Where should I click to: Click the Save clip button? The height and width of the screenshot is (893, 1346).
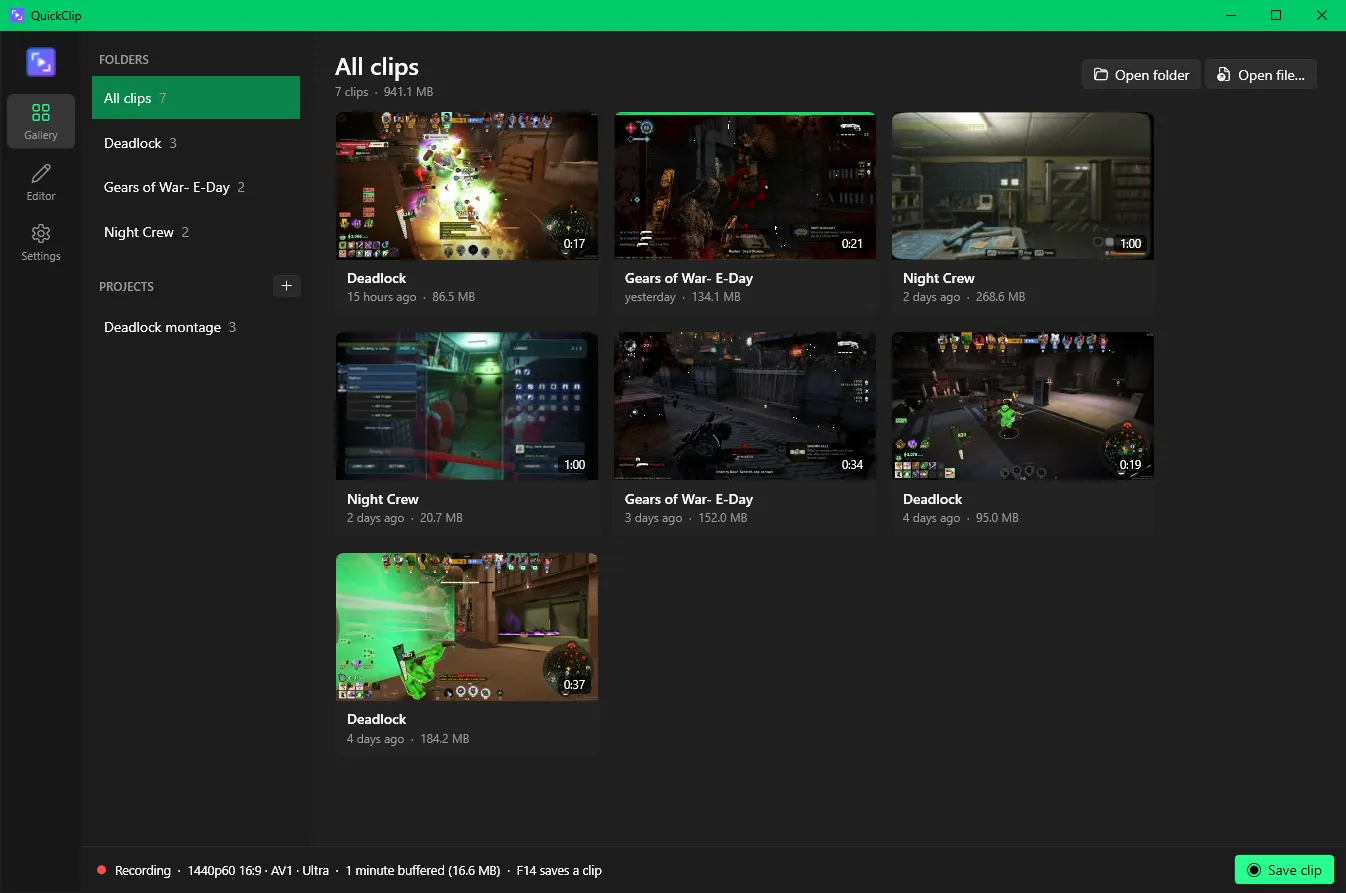[x=1284, y=870]
